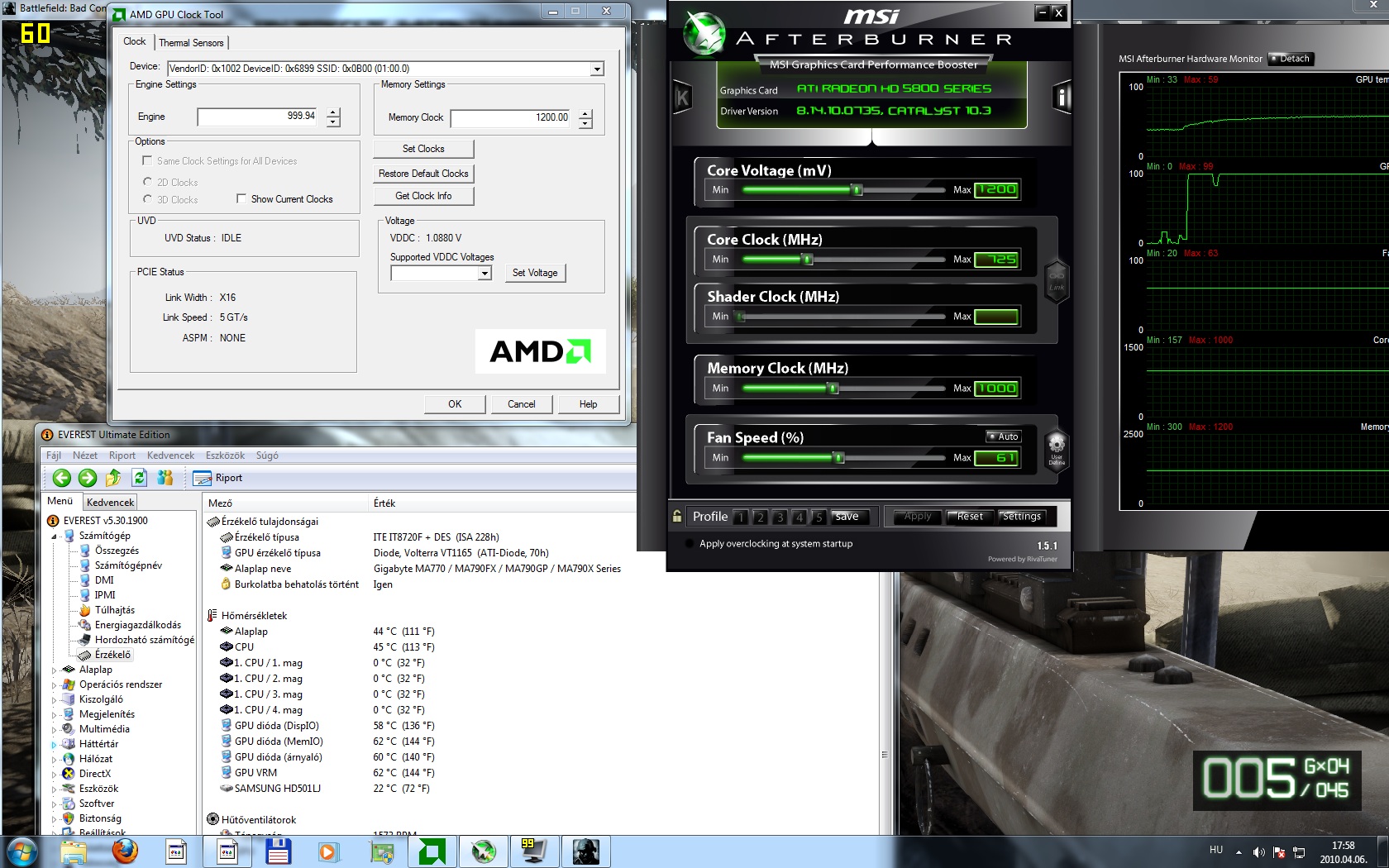Toggle Apply overclocking at system startup
1389x868 pixels.
pyautogui.click(x=690, y=544)
